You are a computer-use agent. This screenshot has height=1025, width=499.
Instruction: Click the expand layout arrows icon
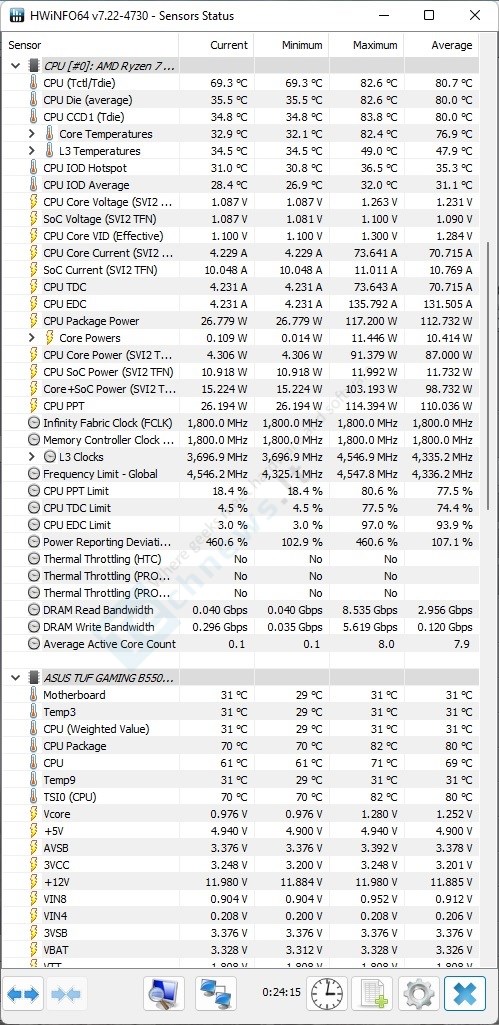24,994
